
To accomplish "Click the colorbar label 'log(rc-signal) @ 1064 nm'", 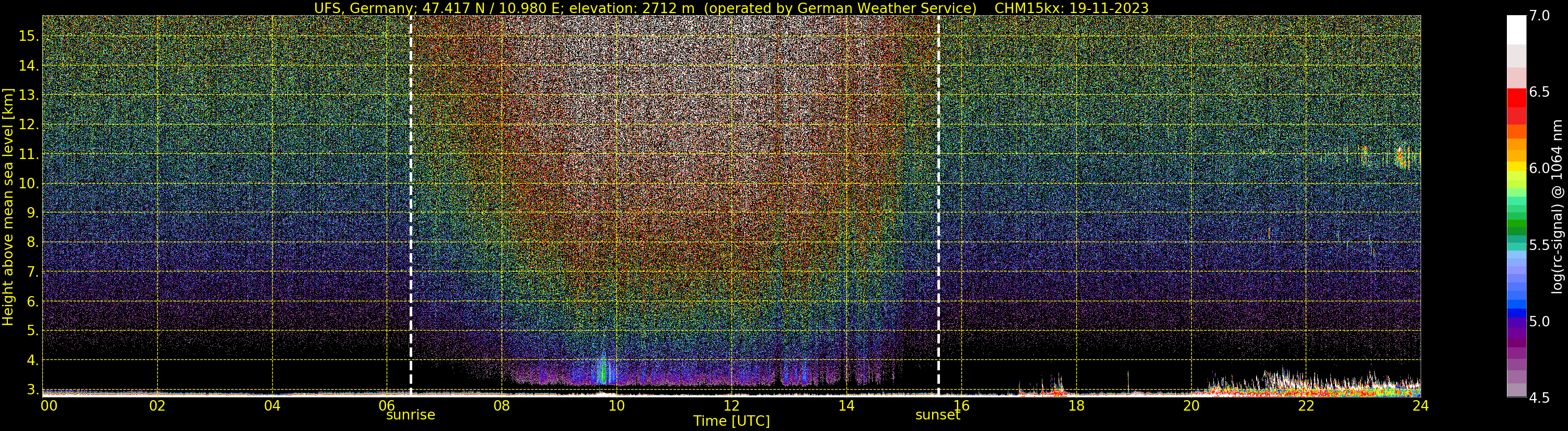I will pos(1558,206).
